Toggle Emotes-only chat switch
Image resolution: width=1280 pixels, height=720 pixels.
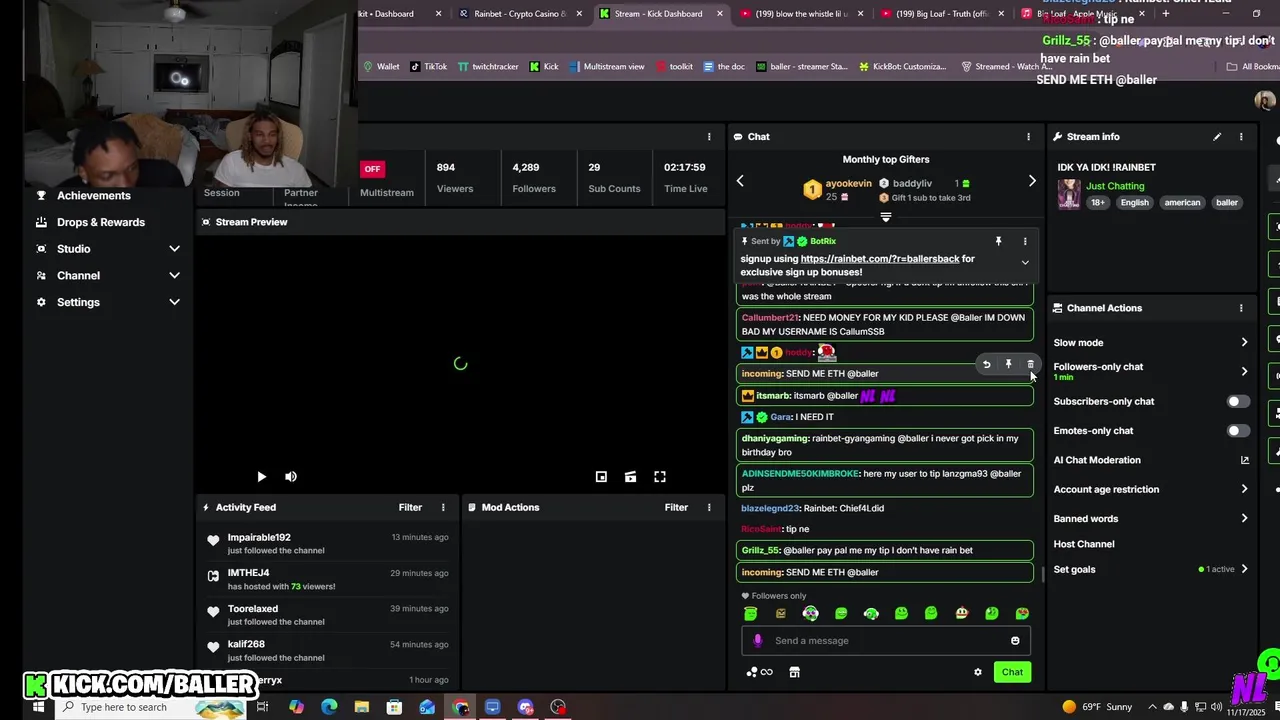coord(1238,431)
